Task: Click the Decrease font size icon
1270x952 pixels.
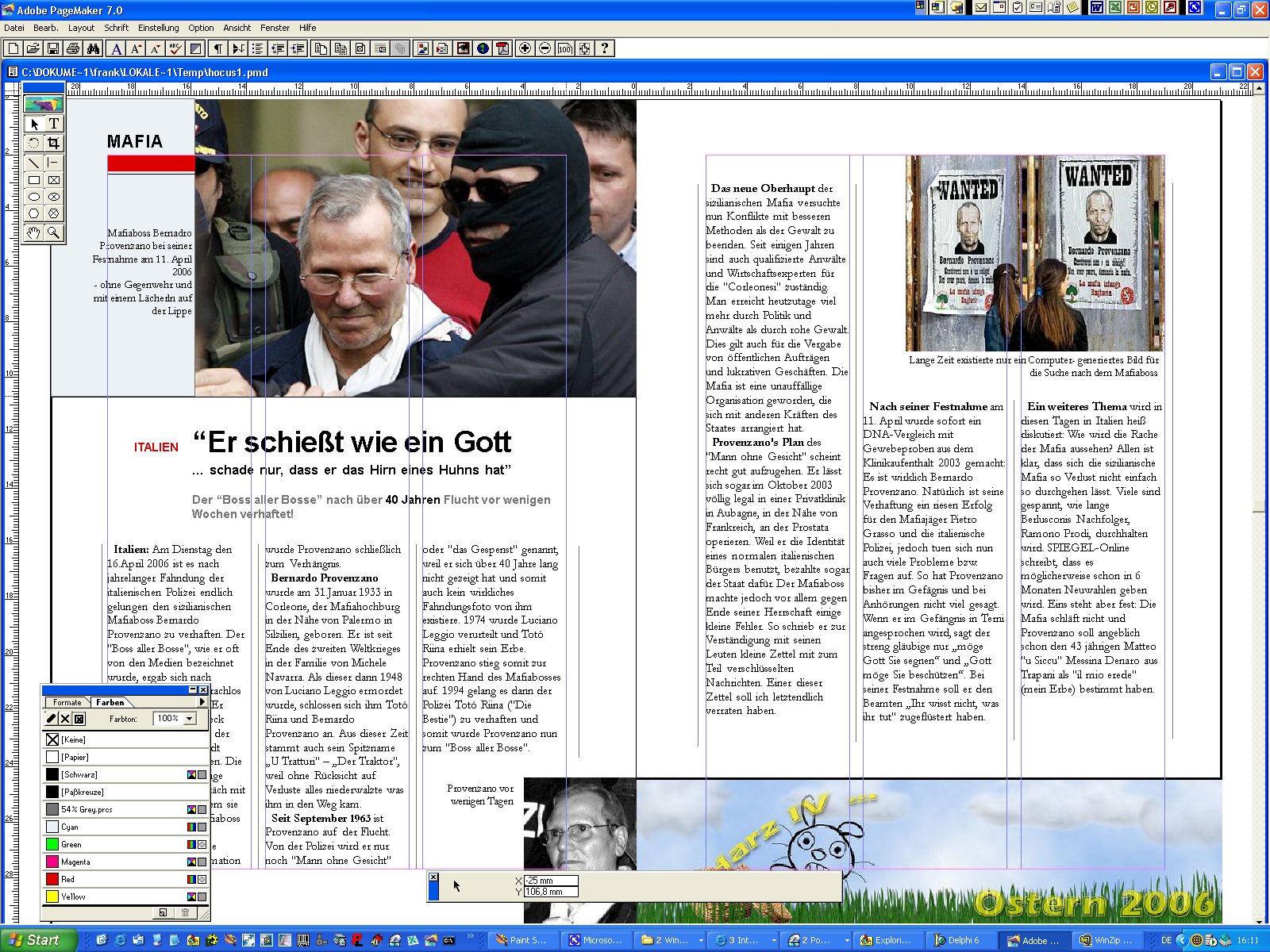Action: [156, 48]
